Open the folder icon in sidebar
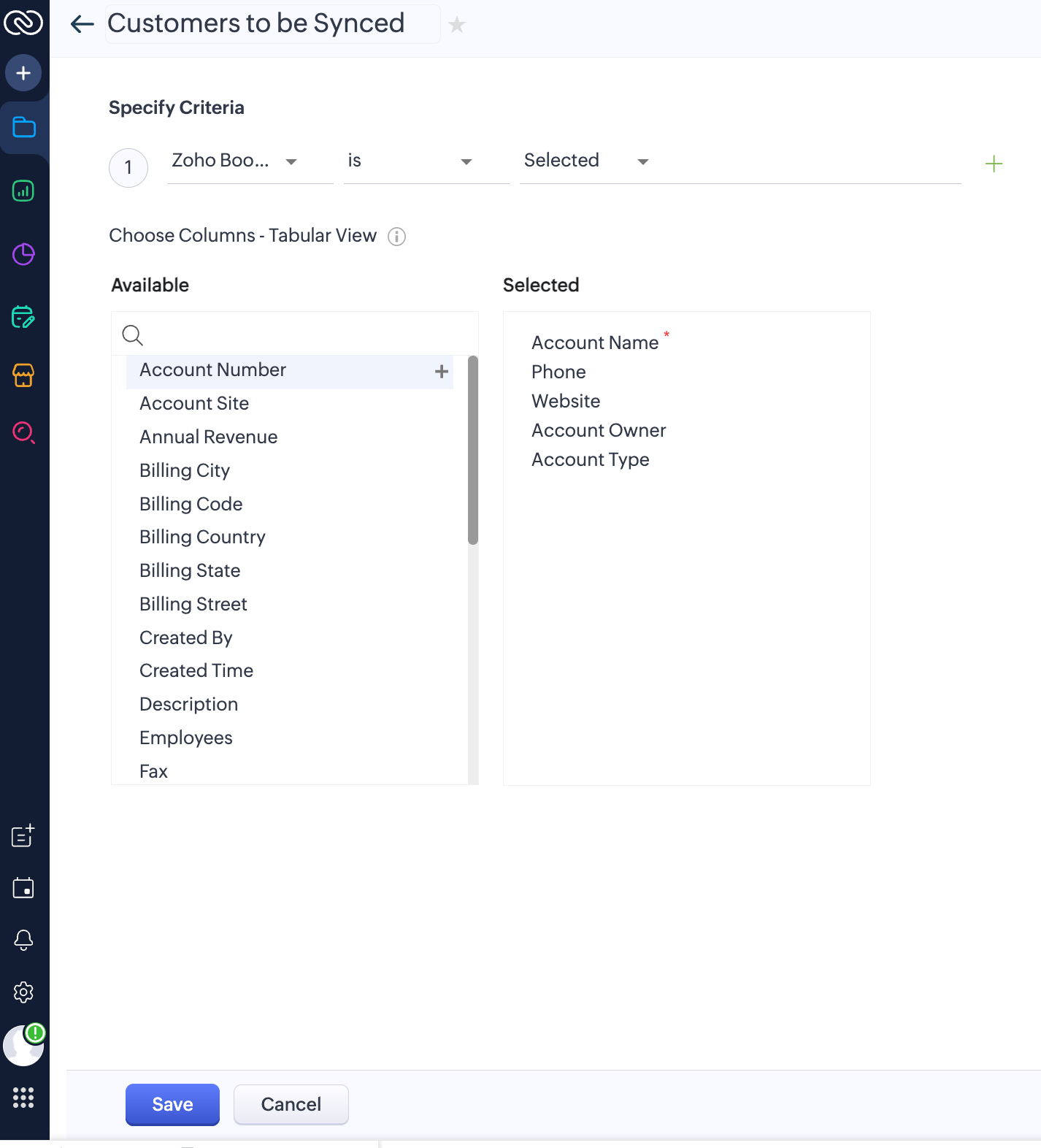This screenshot has height=1148, width=1041. (x=23, y=128)
